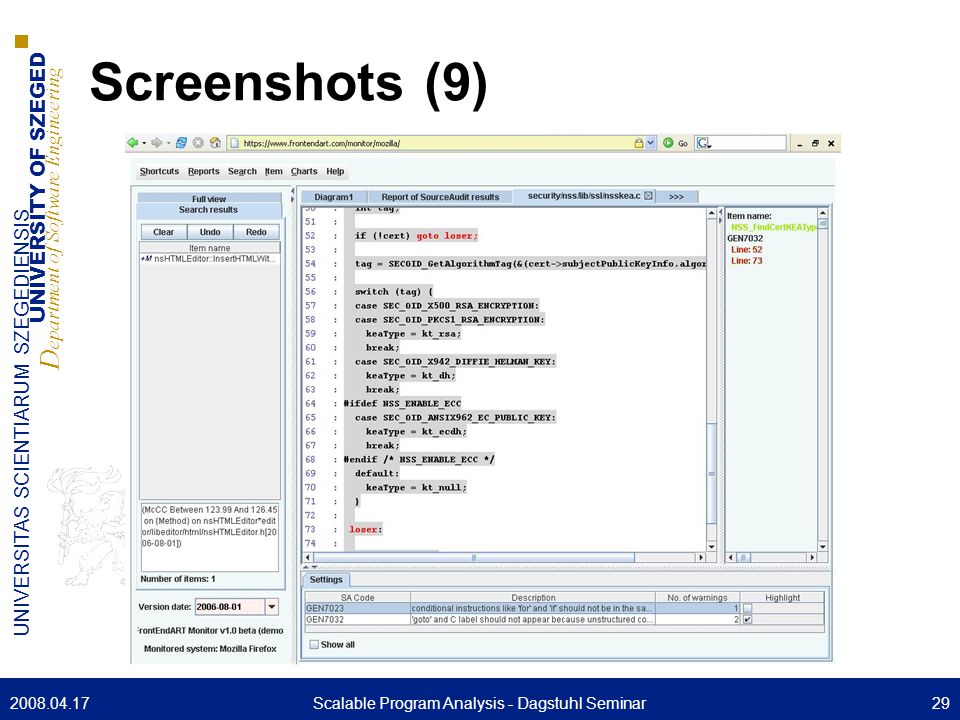This screenshot has width=960, height=720.
Task: Click the padlock security icon in address bar
Action: pos(639,143)
